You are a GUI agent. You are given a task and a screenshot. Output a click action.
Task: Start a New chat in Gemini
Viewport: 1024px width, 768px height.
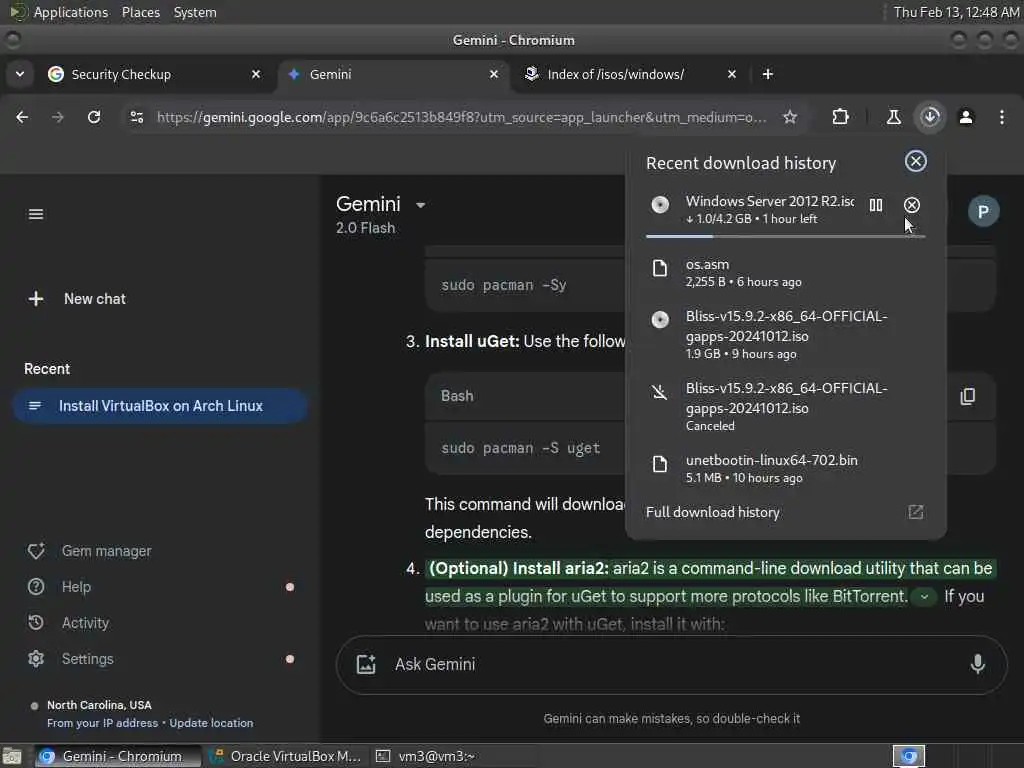77,299
